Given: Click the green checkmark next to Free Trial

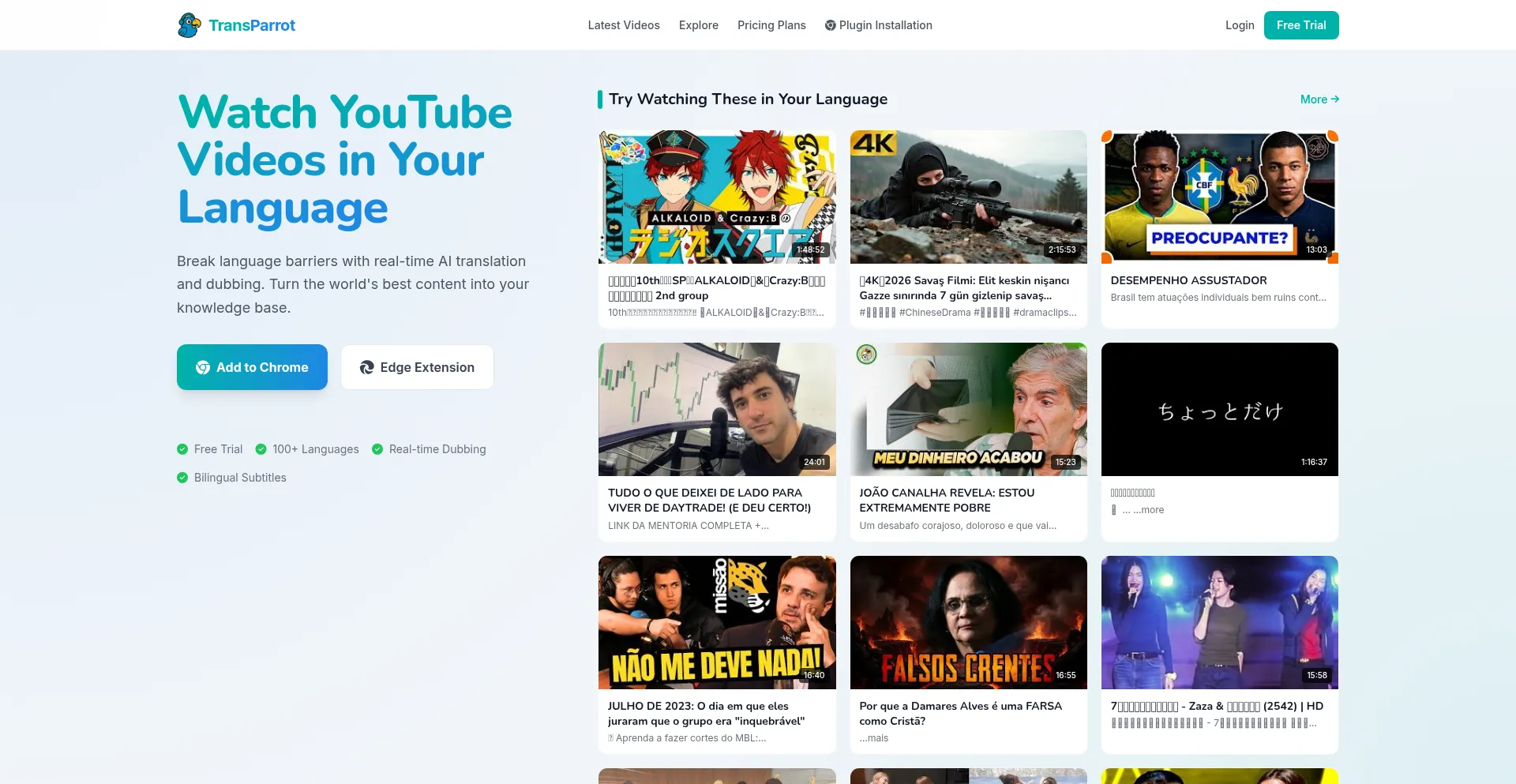Looking at the screenshot, I should (182, 449).
